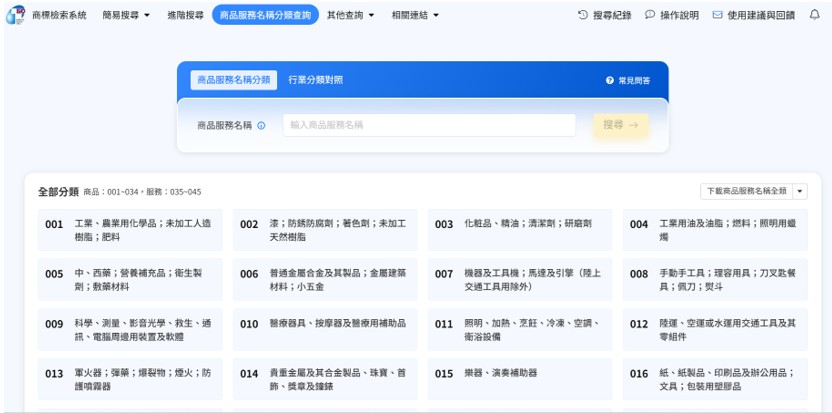Viewport: 832px width, 413px height.
Task: Click the 搜尋紀錄 history icon
Action: (583, 15)
